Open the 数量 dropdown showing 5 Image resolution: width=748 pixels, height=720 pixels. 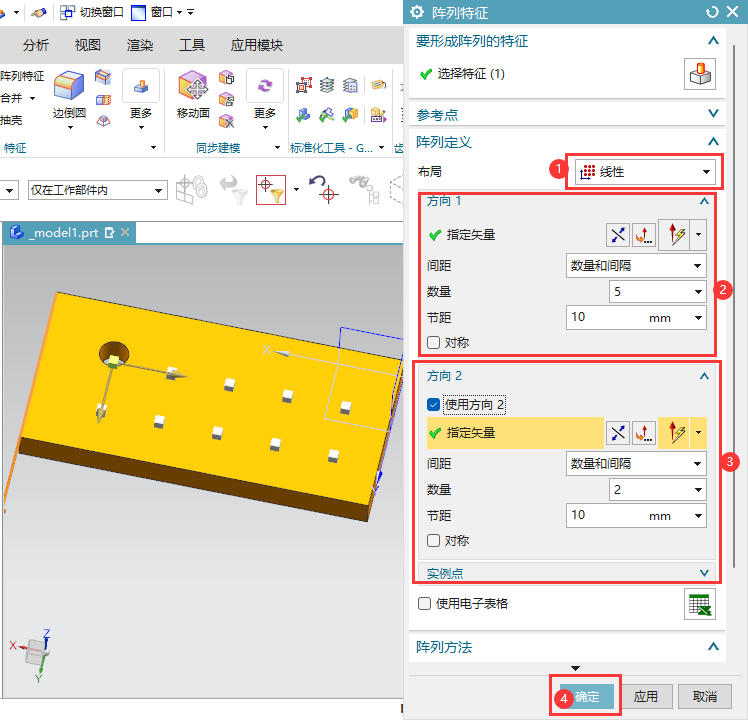tap(657, 292)
